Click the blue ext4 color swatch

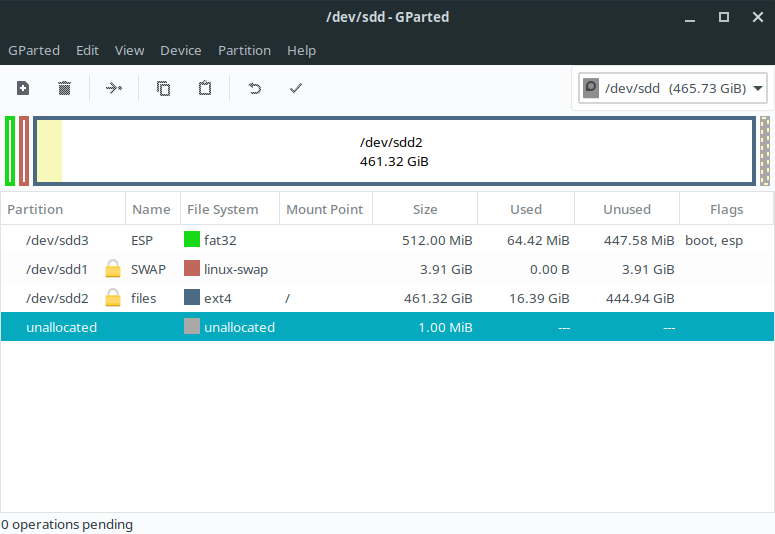click(192, 297)
